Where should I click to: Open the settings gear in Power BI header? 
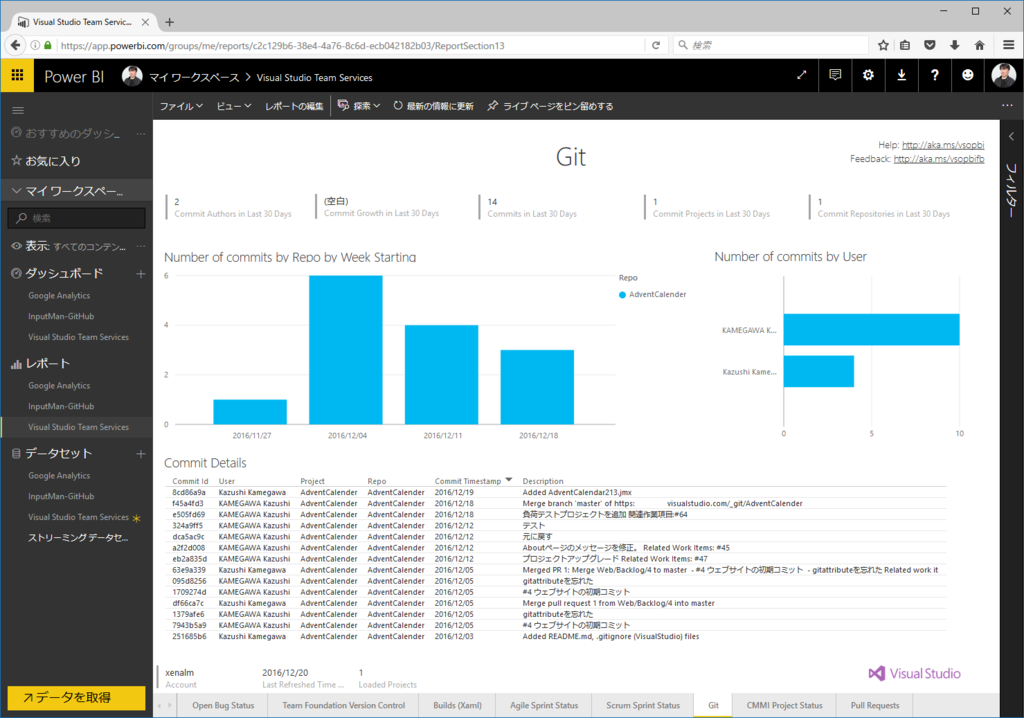coord(868,75)
